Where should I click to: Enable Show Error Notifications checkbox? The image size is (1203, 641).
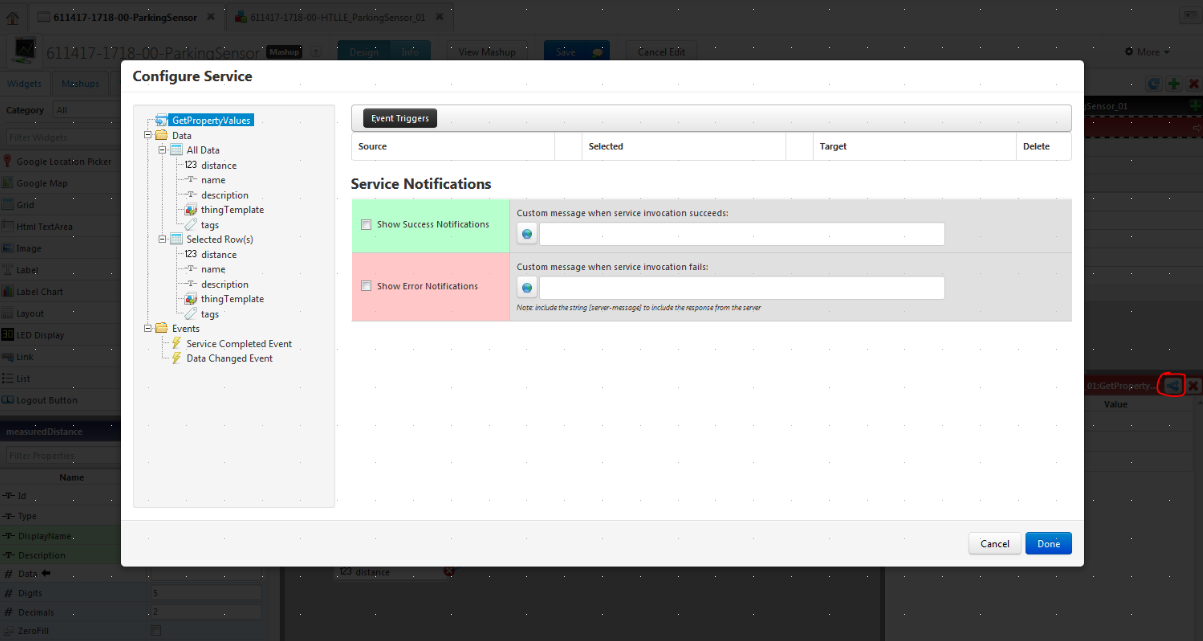(366, 286)
